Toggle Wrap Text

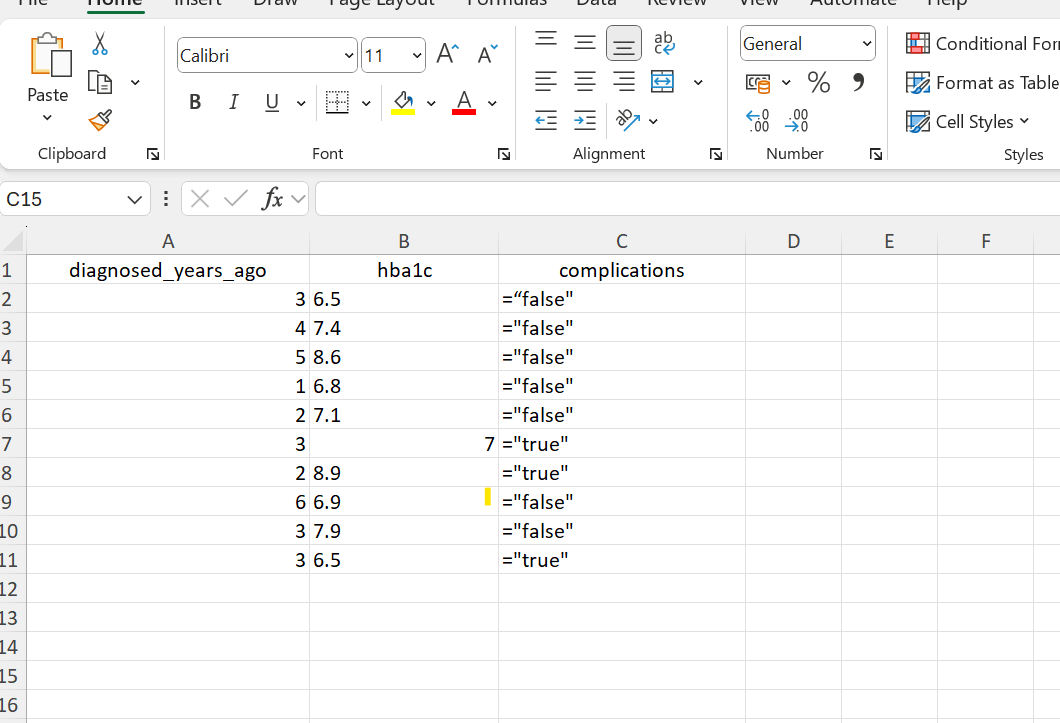(664, 43)
